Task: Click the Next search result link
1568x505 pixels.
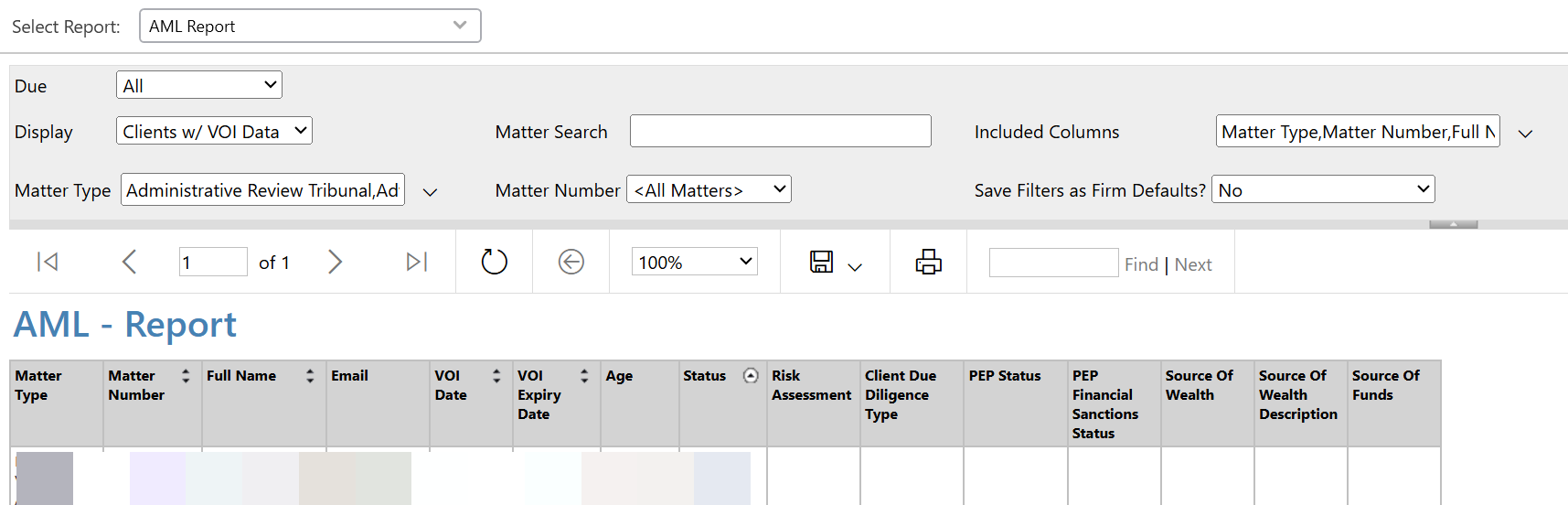Action: [x=1193, y=264]
